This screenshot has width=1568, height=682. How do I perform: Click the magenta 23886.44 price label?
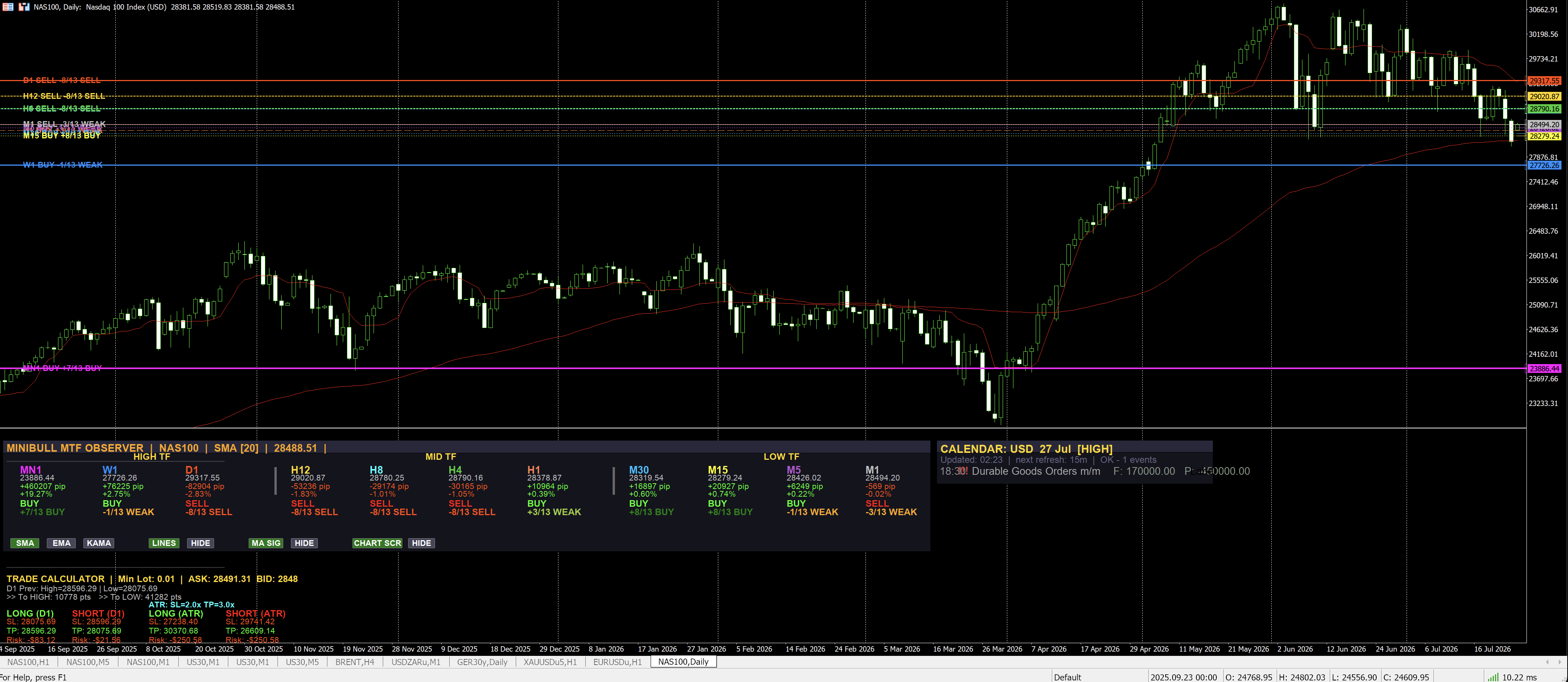click(1544, 368)
